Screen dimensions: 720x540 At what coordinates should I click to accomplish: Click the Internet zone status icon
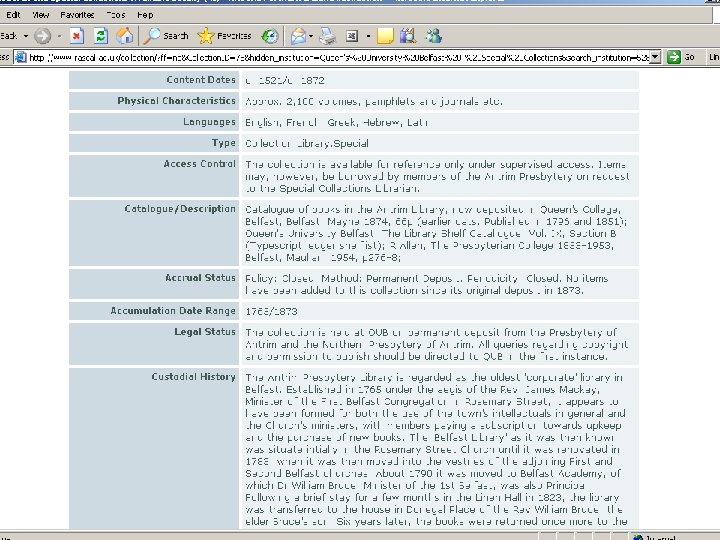click(638, 537)
